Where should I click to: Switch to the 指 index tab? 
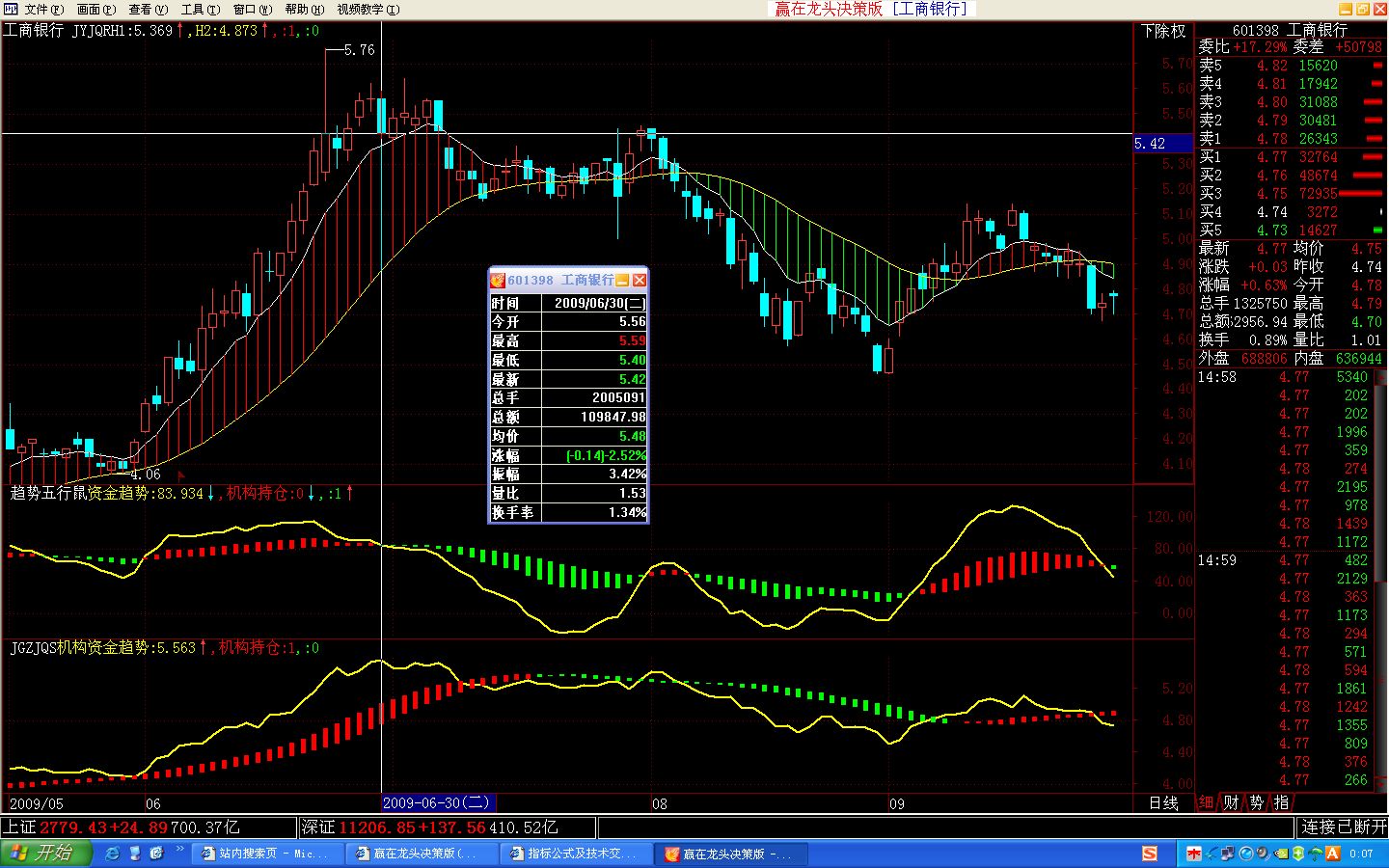(1281, 802)
